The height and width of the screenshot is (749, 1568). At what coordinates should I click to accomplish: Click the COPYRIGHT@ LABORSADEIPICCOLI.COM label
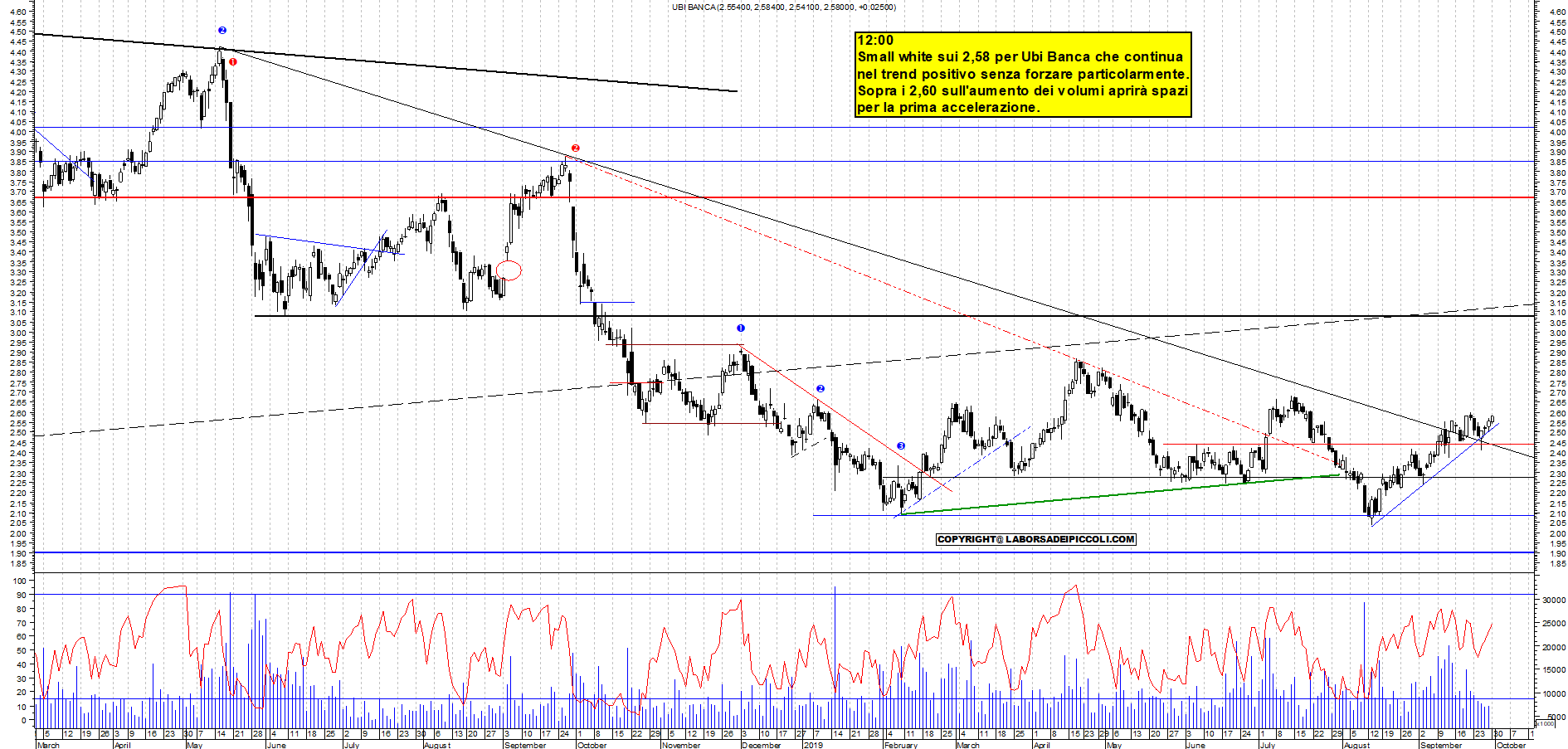[x=1035, y=539]
